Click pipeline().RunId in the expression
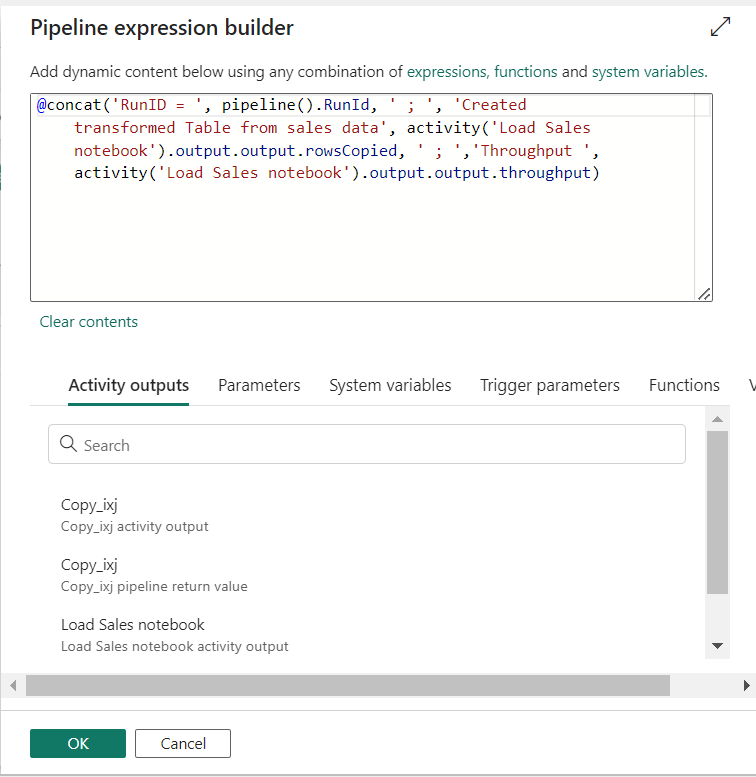Image resolution: width=756 pixels, height=777 pixels. [x=296, y=105]
